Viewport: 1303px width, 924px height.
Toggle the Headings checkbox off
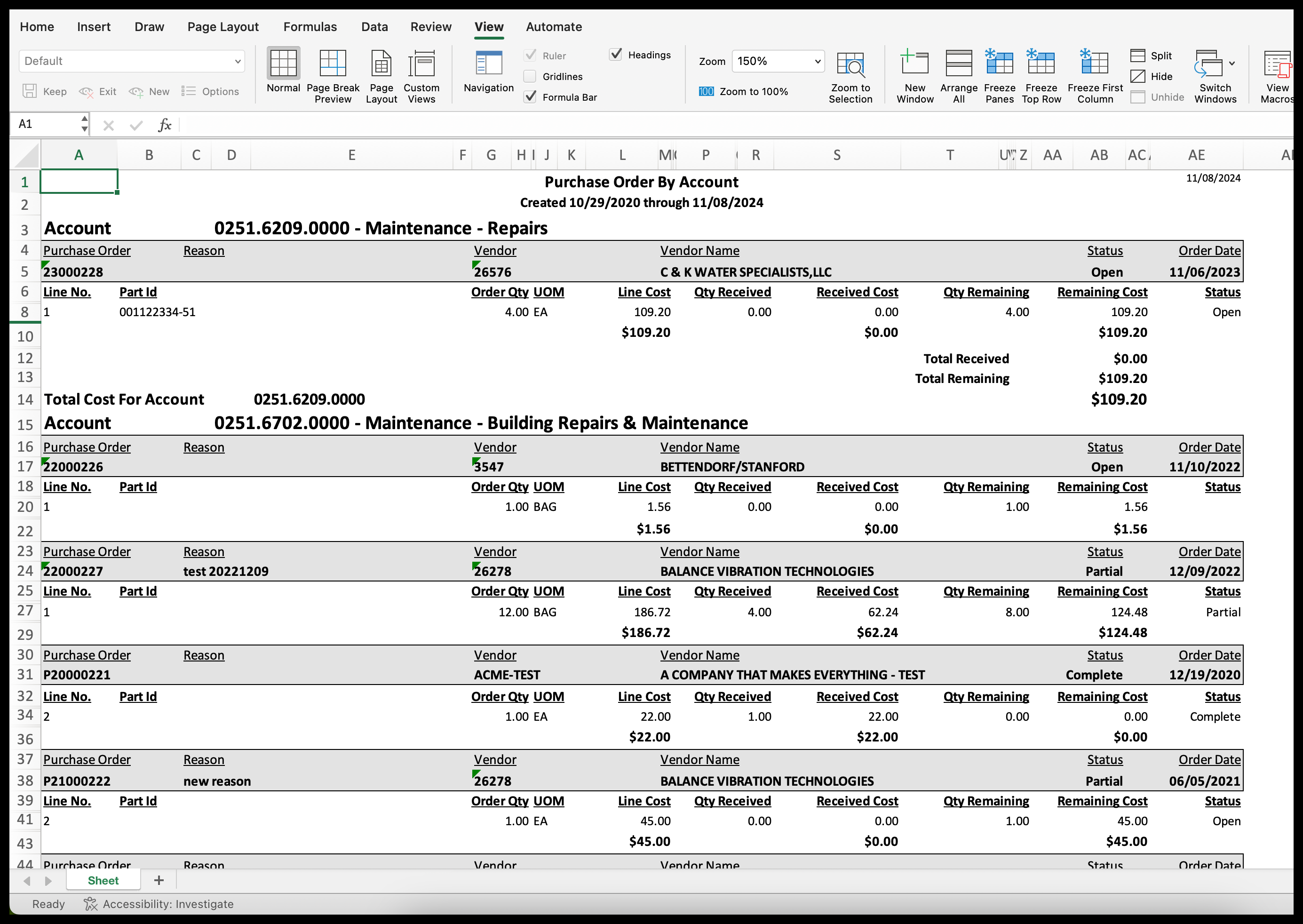click(x=615, y=55)
